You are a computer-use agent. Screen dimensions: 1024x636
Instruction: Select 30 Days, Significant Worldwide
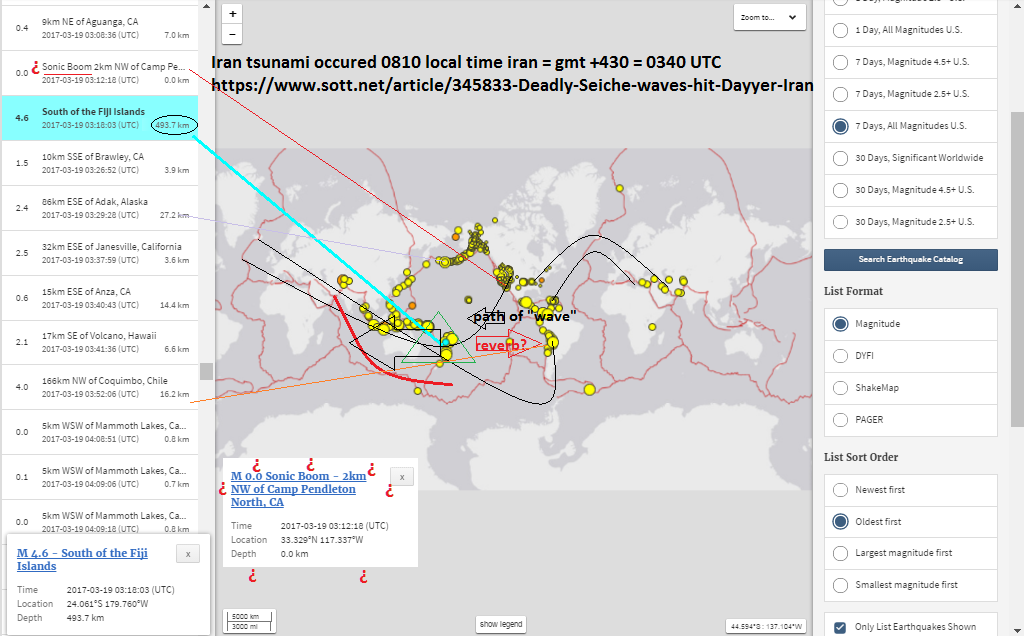coord(910,158)
